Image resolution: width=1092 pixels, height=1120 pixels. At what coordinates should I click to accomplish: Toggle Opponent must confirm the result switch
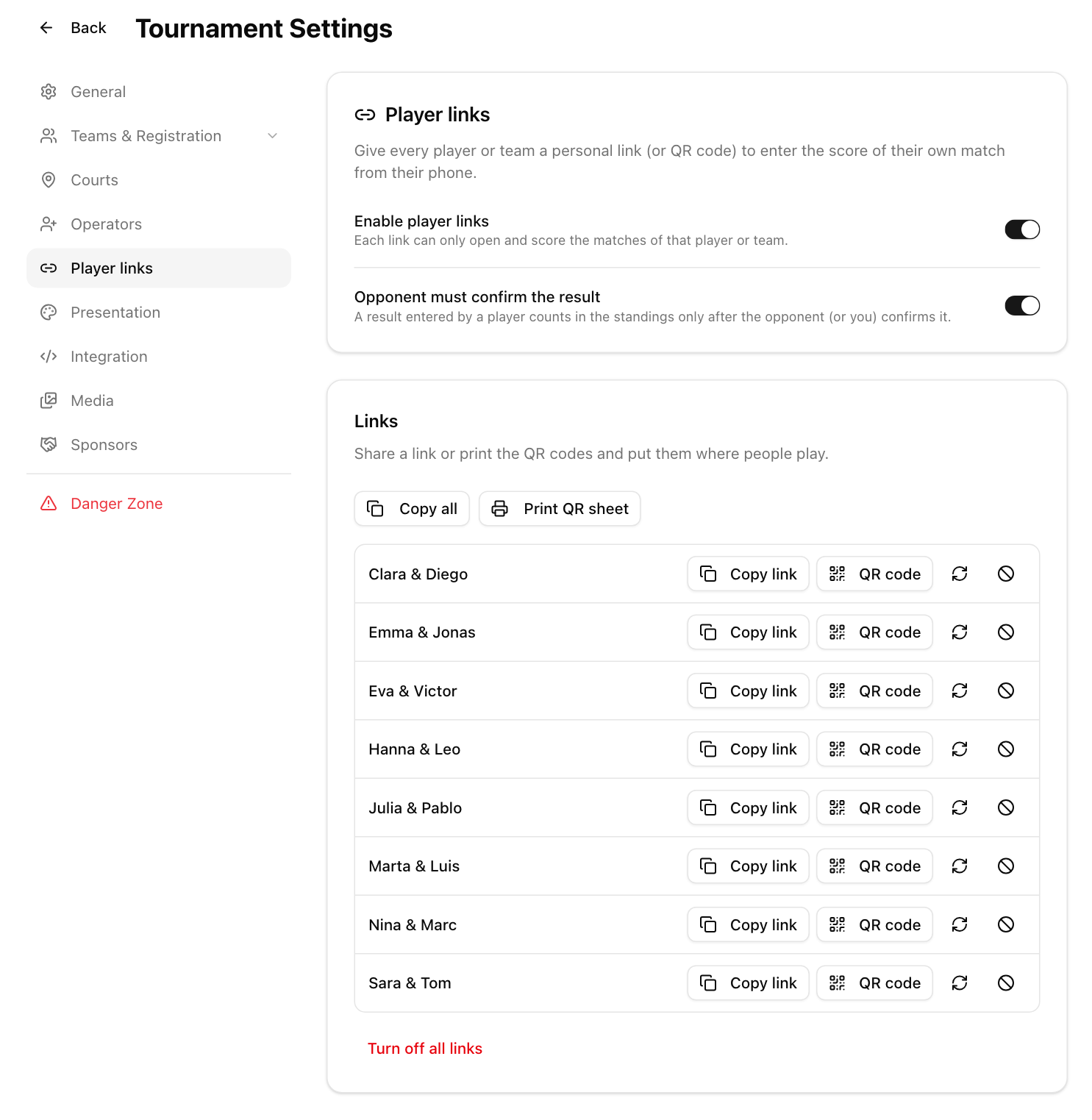coord(1022,305)
